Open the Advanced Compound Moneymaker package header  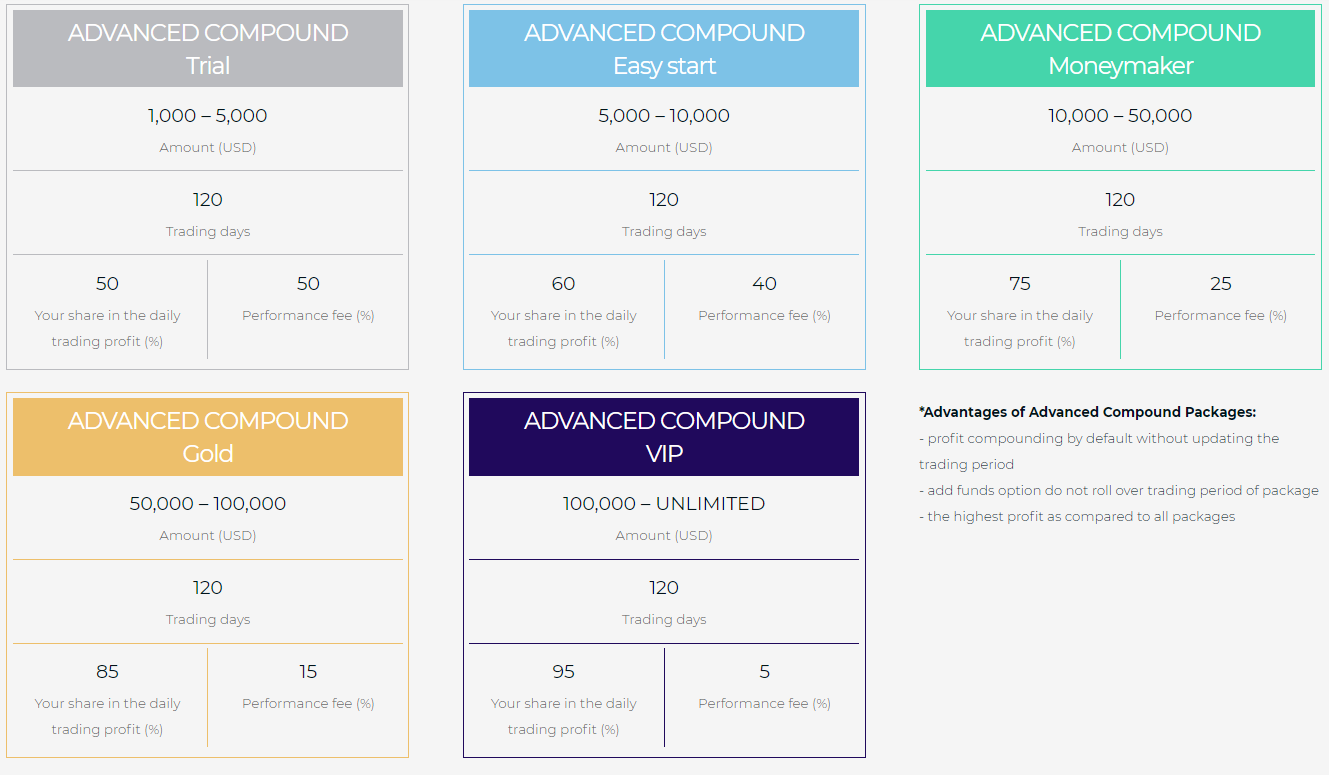point(1120,49)
